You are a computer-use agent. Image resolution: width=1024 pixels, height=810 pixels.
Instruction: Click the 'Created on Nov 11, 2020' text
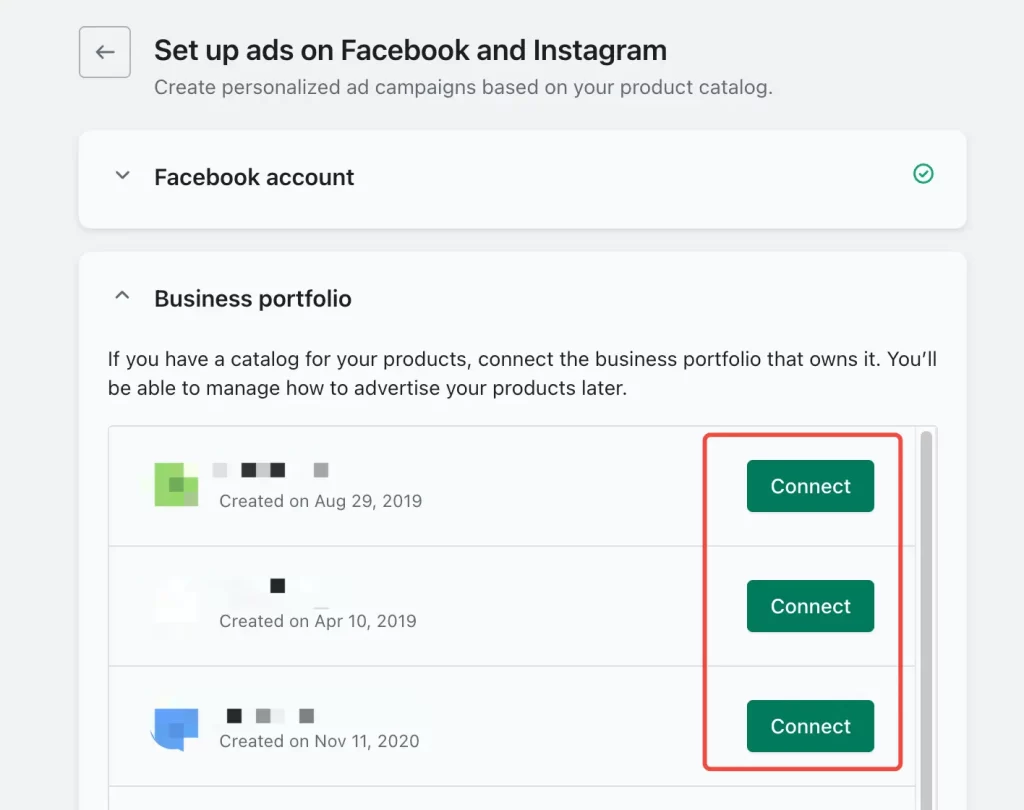click(319, 741)
